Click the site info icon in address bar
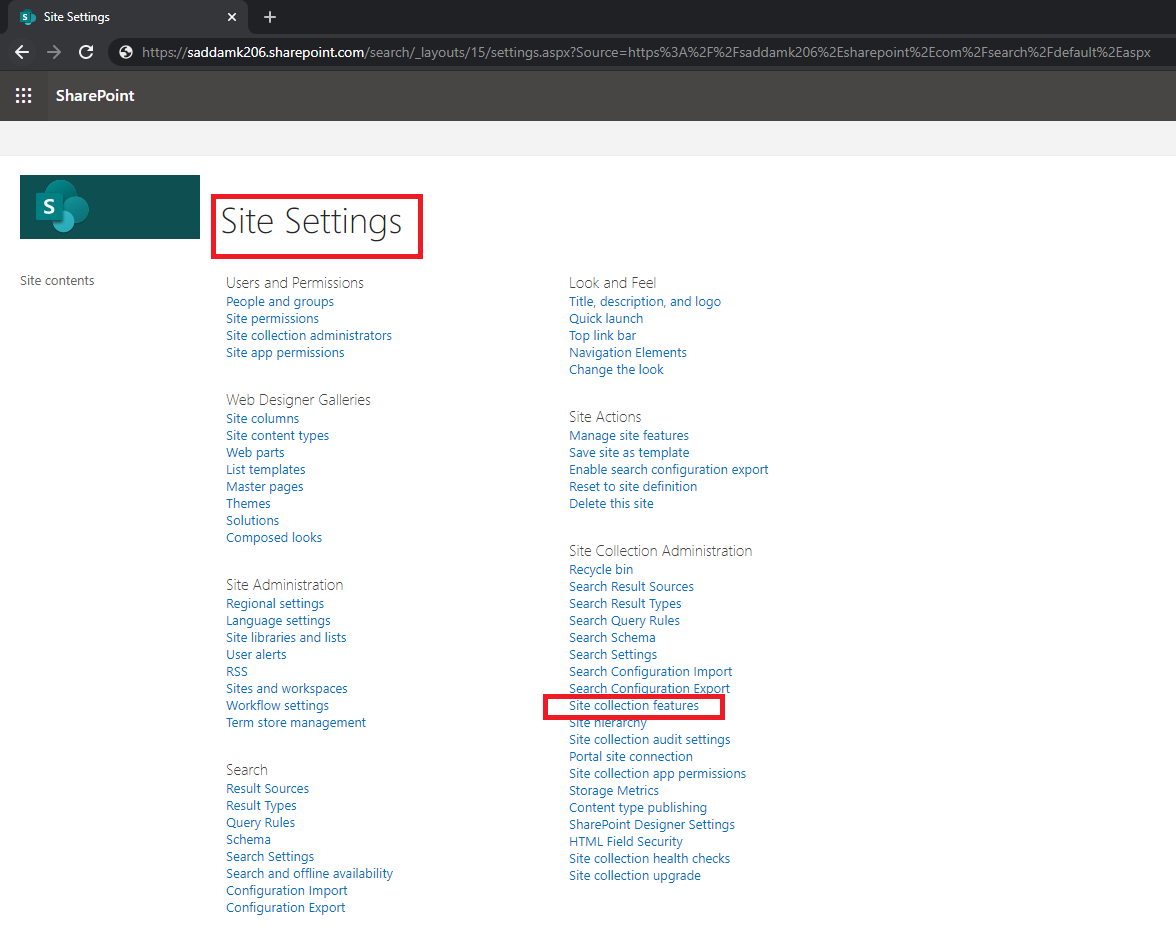The height and width of the screenshot is (931, 1176). 126,52
